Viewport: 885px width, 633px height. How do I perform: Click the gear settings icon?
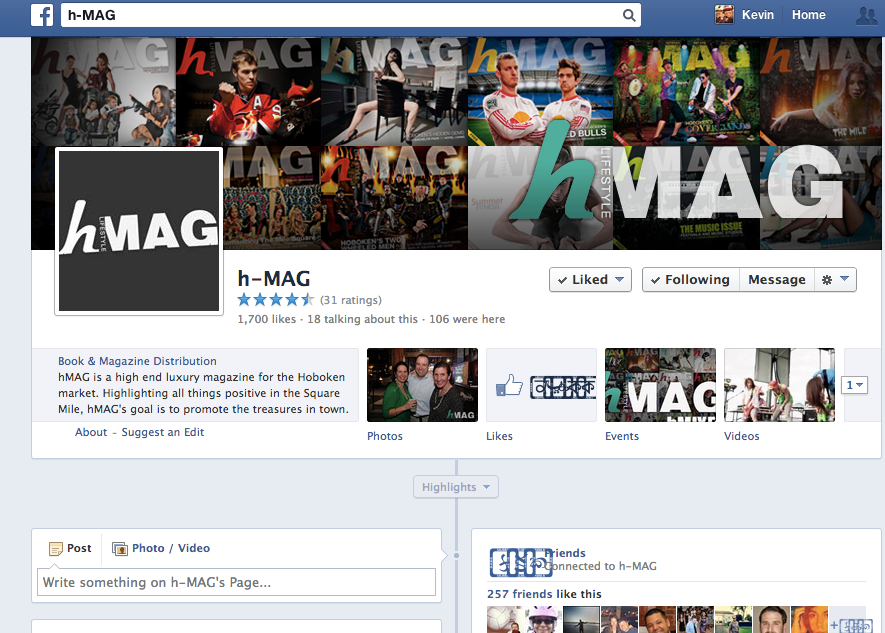827,280
